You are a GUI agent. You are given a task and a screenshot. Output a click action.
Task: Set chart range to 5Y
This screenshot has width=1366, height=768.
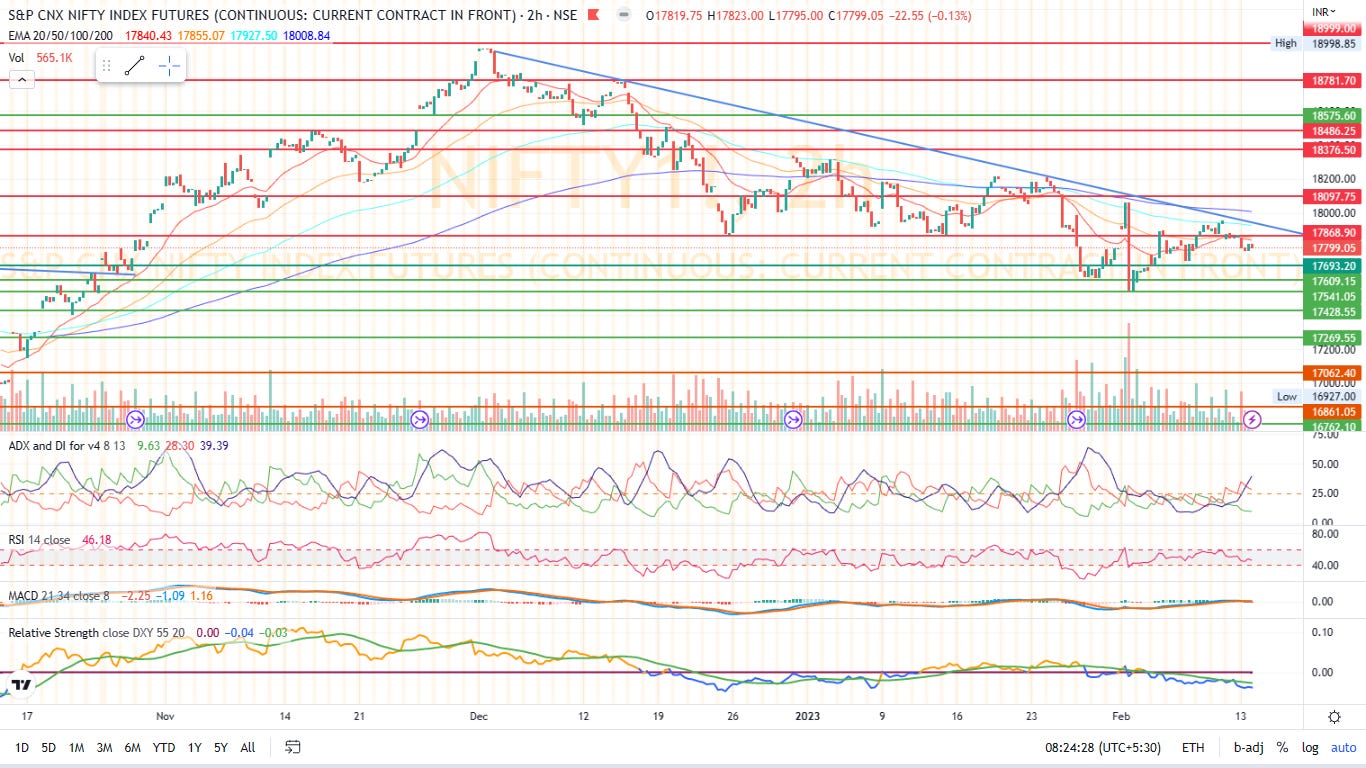[x=221, y=747]
